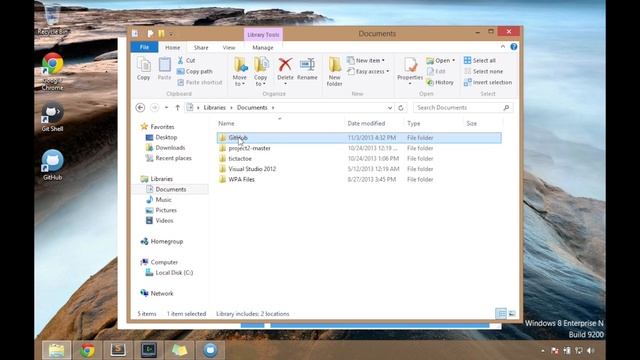Click the Library Tools contextual tab
Screen dimensions: 640x360
coord(263,35)
